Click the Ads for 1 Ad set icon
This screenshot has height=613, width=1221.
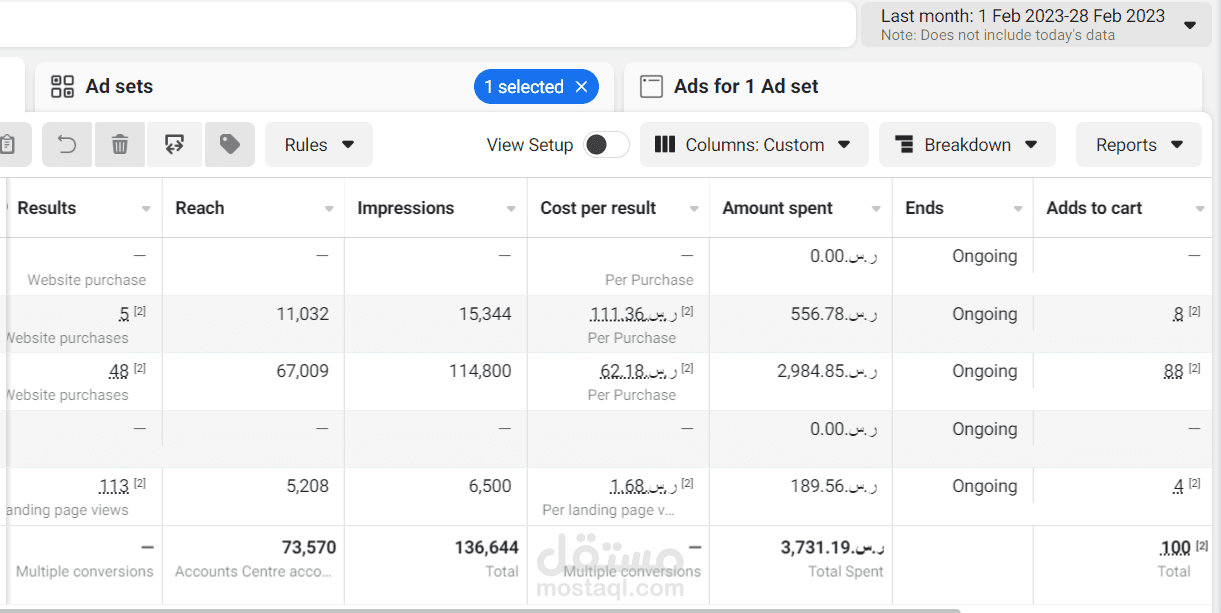tap(651, 87)
